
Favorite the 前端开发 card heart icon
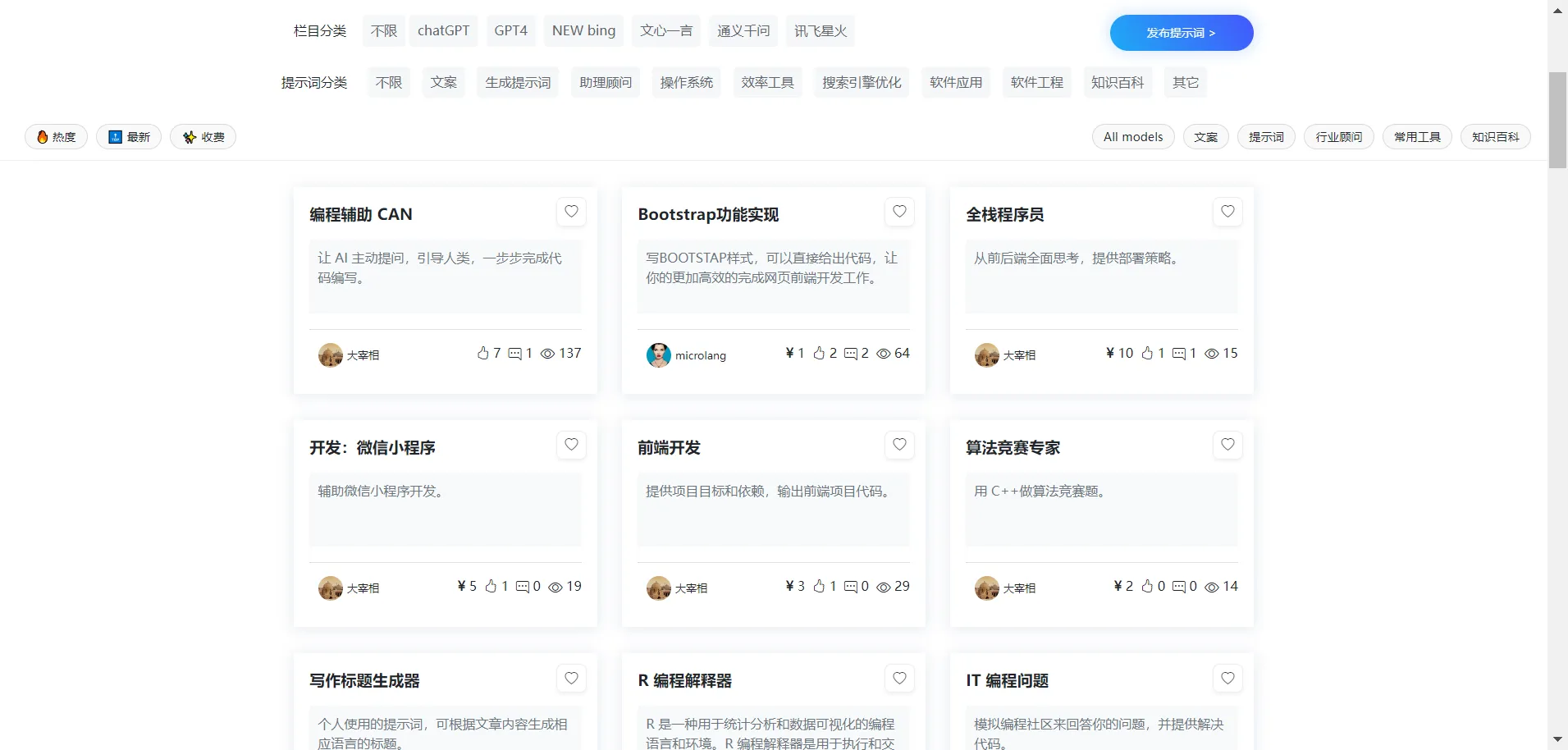click(899, 445)
